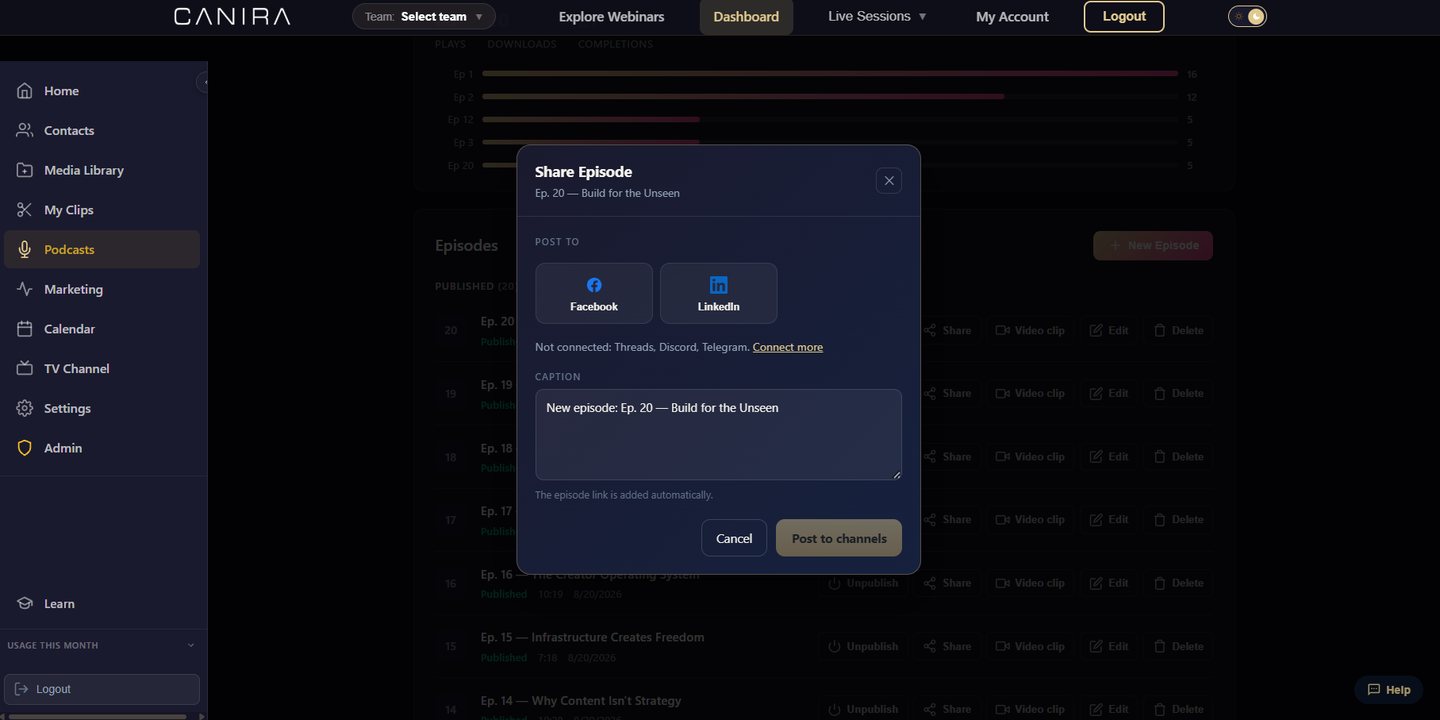Expand the Live Sessions menu
The width and height of the screenshot is (1440, 720).
pyautogui.click(x=877, y=16)
